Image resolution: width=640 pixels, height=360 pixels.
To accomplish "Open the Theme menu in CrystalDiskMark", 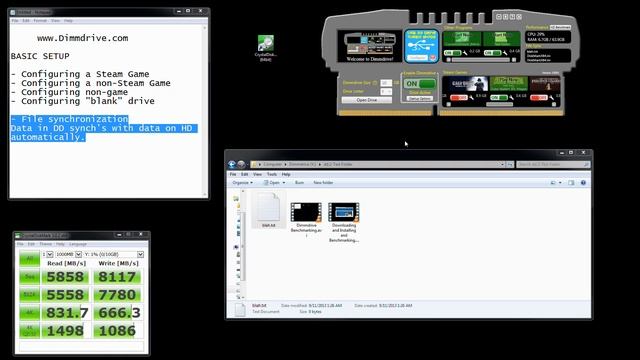I will 45,244.
